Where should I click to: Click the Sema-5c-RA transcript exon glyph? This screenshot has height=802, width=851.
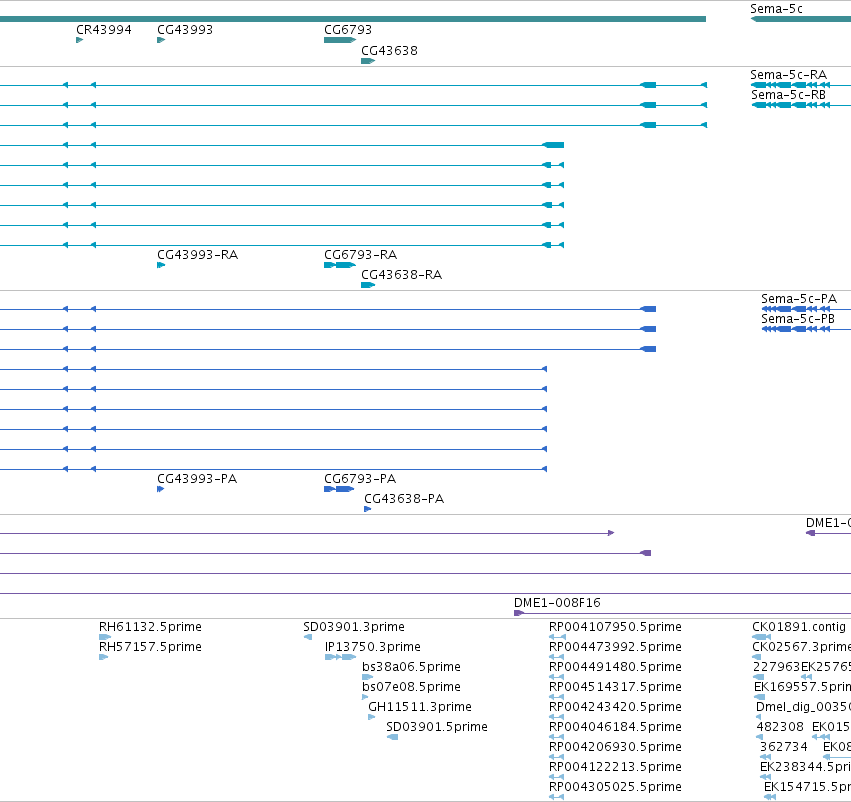click(790, 85)
